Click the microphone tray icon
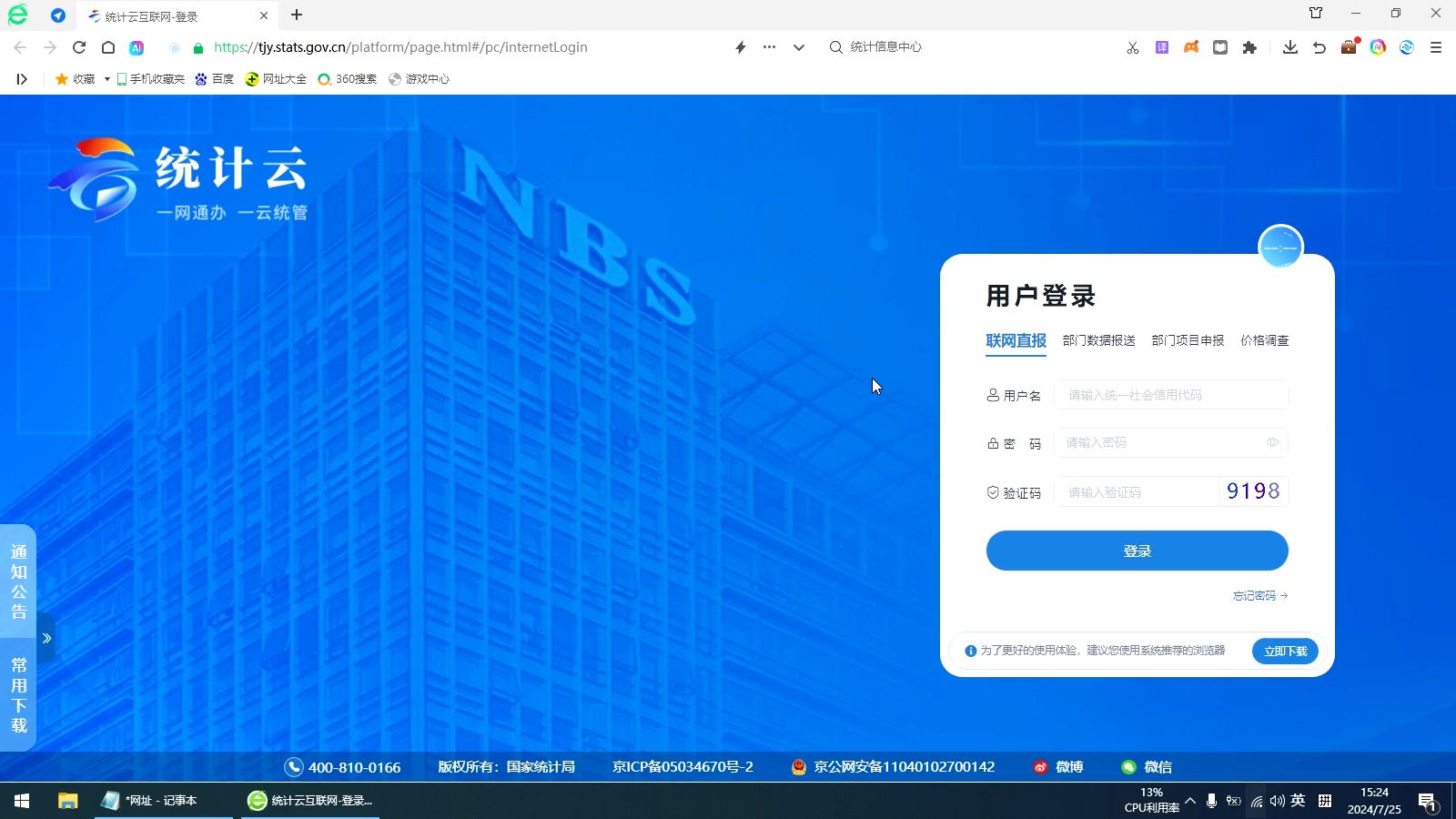Image resolution: width=1456 pixels, height=819 pixels. [1211, 801]
